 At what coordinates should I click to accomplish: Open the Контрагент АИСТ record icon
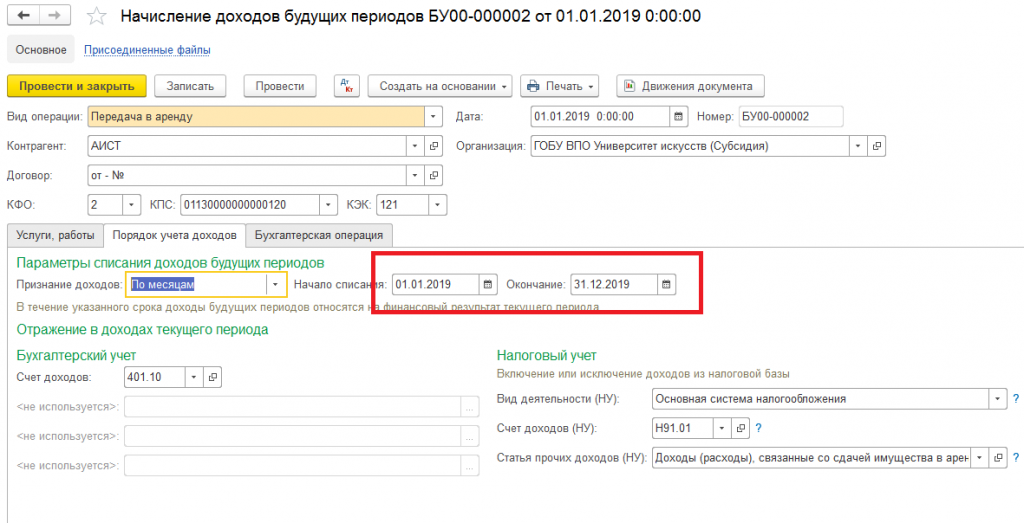[x=433, y=146]
